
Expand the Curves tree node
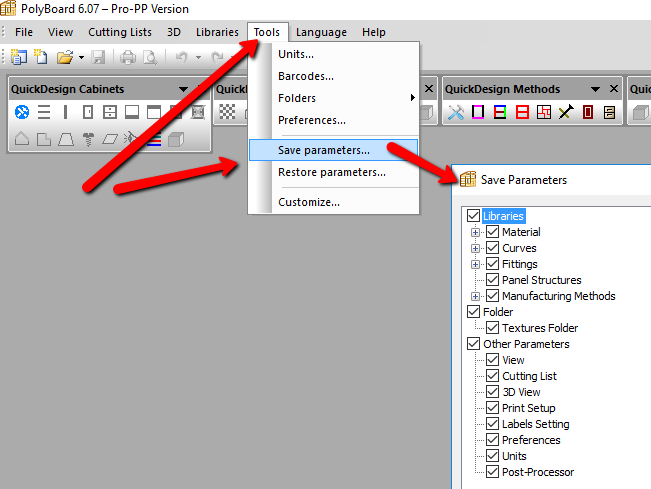click(x=475, y=248)
